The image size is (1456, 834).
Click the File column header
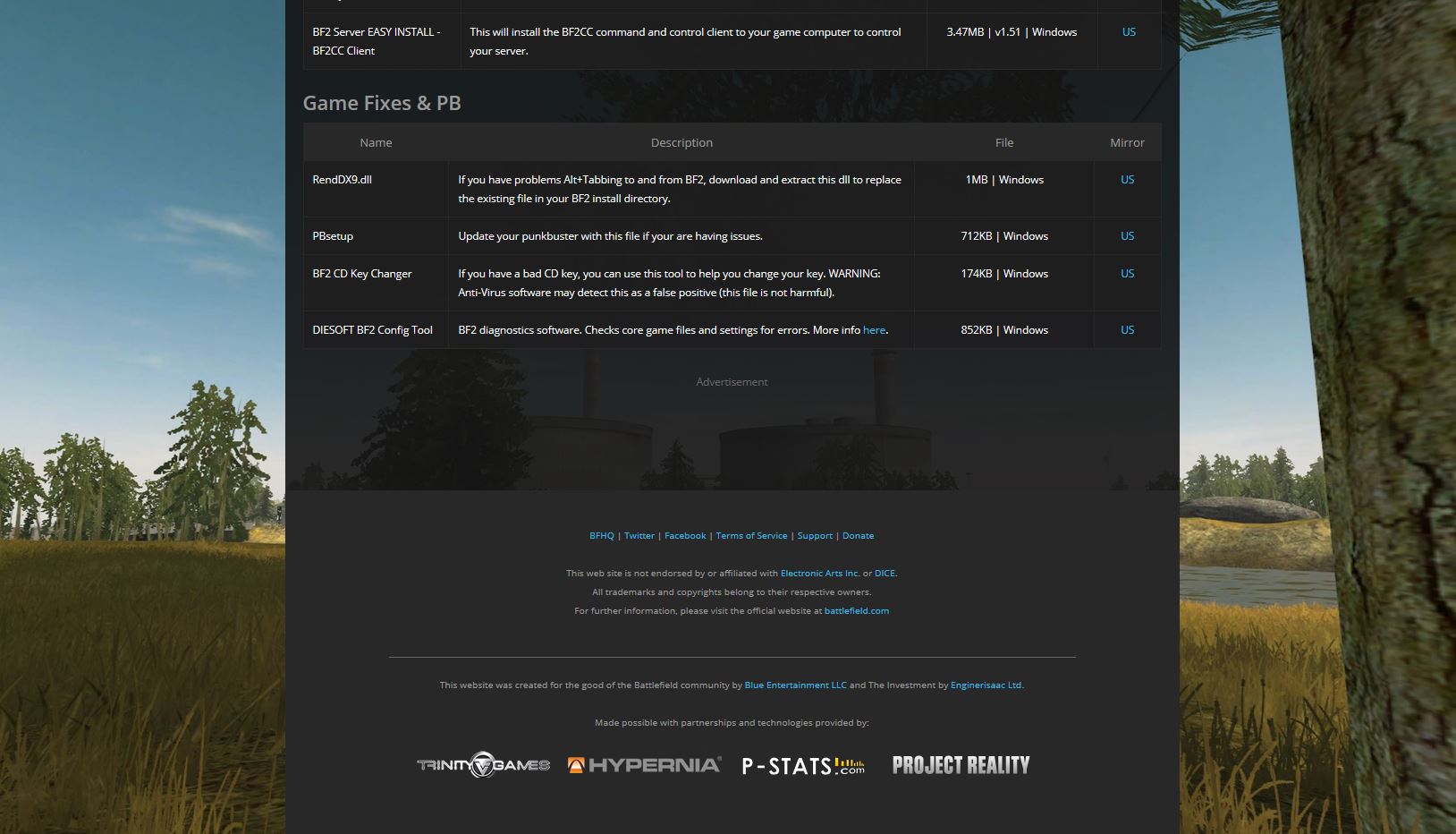tap(1004, 143)
